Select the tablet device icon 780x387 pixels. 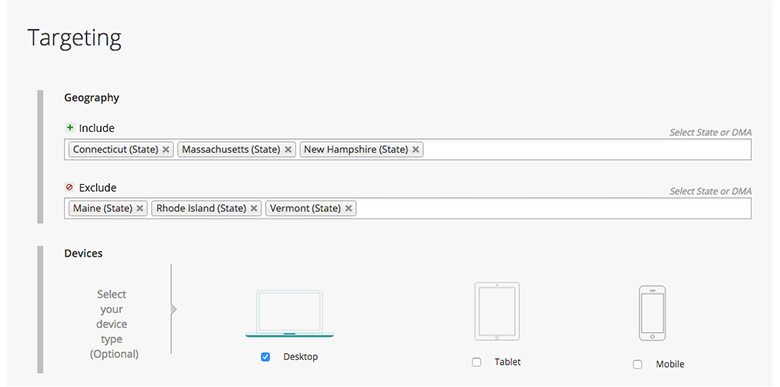[x=497, y=311]
